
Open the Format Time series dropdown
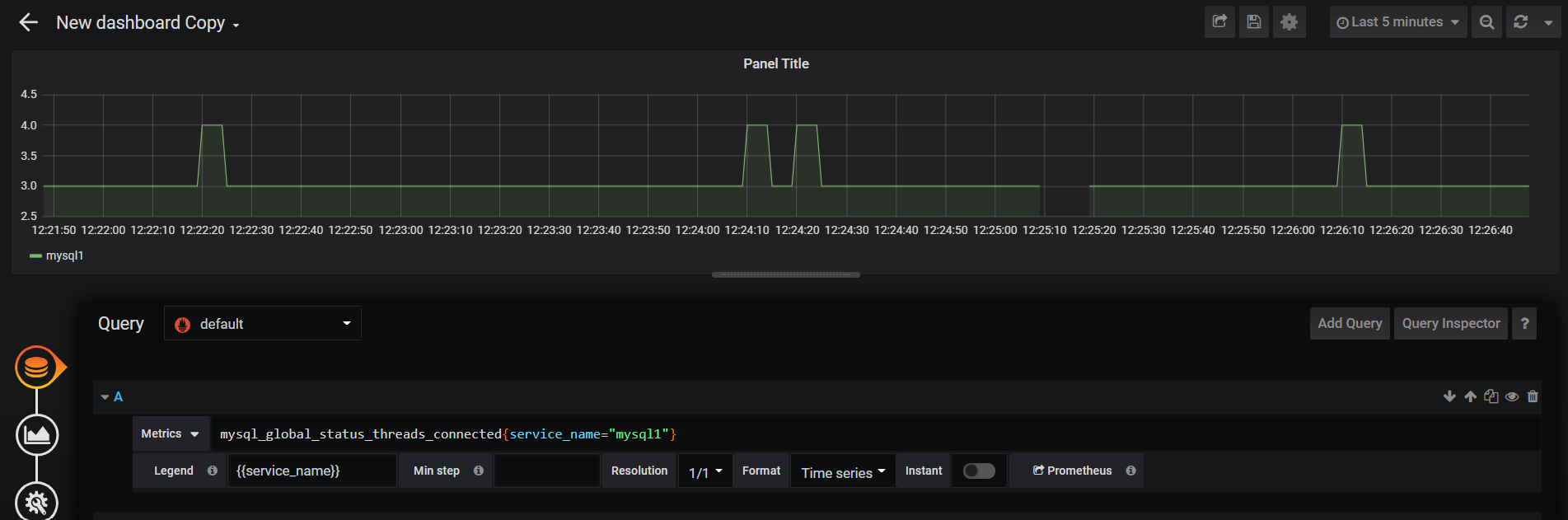[842, 471]
